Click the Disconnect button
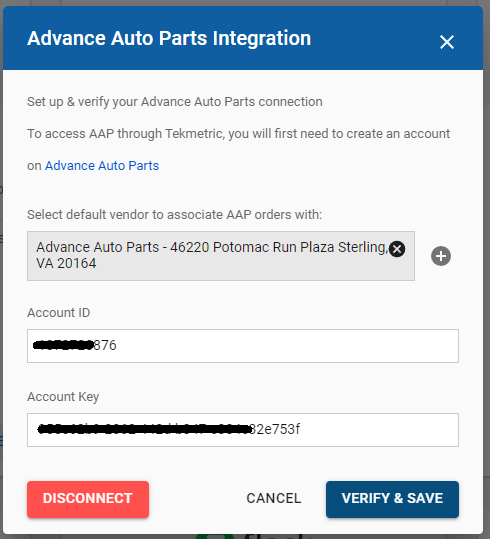The width and height of the screenshot is (490, 539). [88, 499]
